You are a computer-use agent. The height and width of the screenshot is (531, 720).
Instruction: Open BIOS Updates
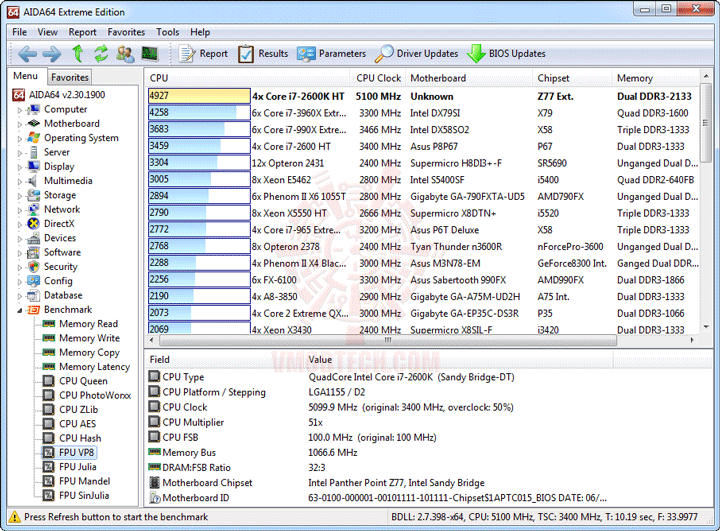pos(506,54)
